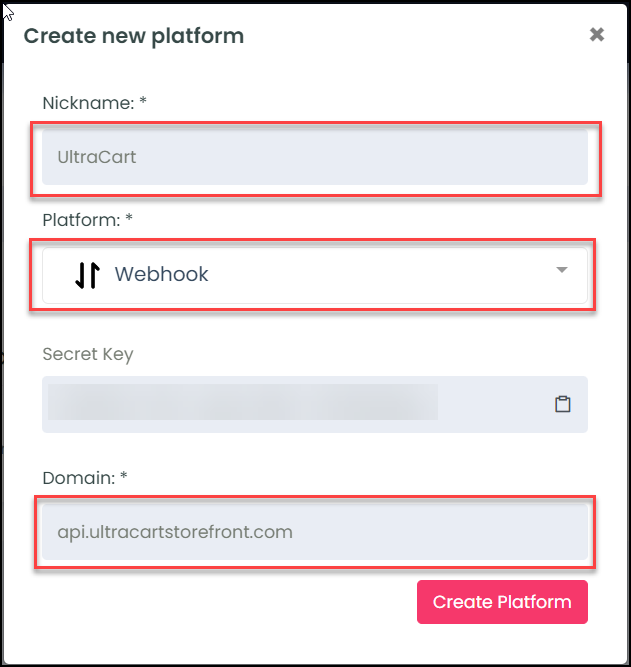Click the required asterisk beside Domain
631x667 pixels.
124,476
